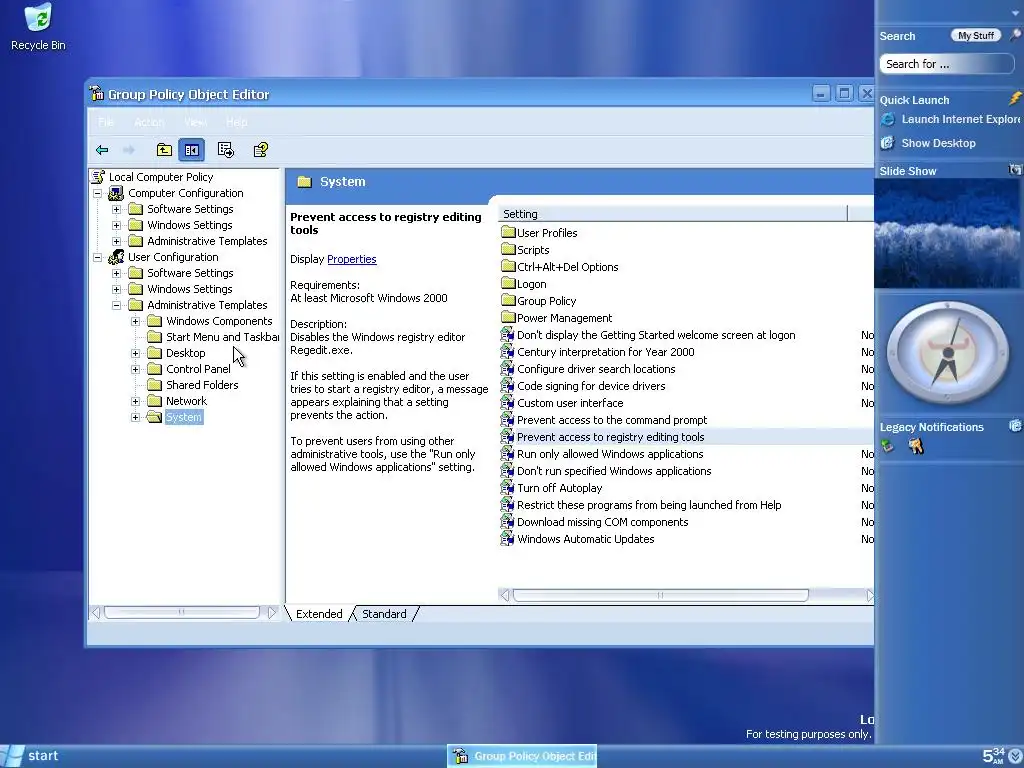Image resolution: width=1024 pixels, height=768 pixels.
Task: Expand Administrative Templates under Computer Configuration
Action: click(116, 242)
